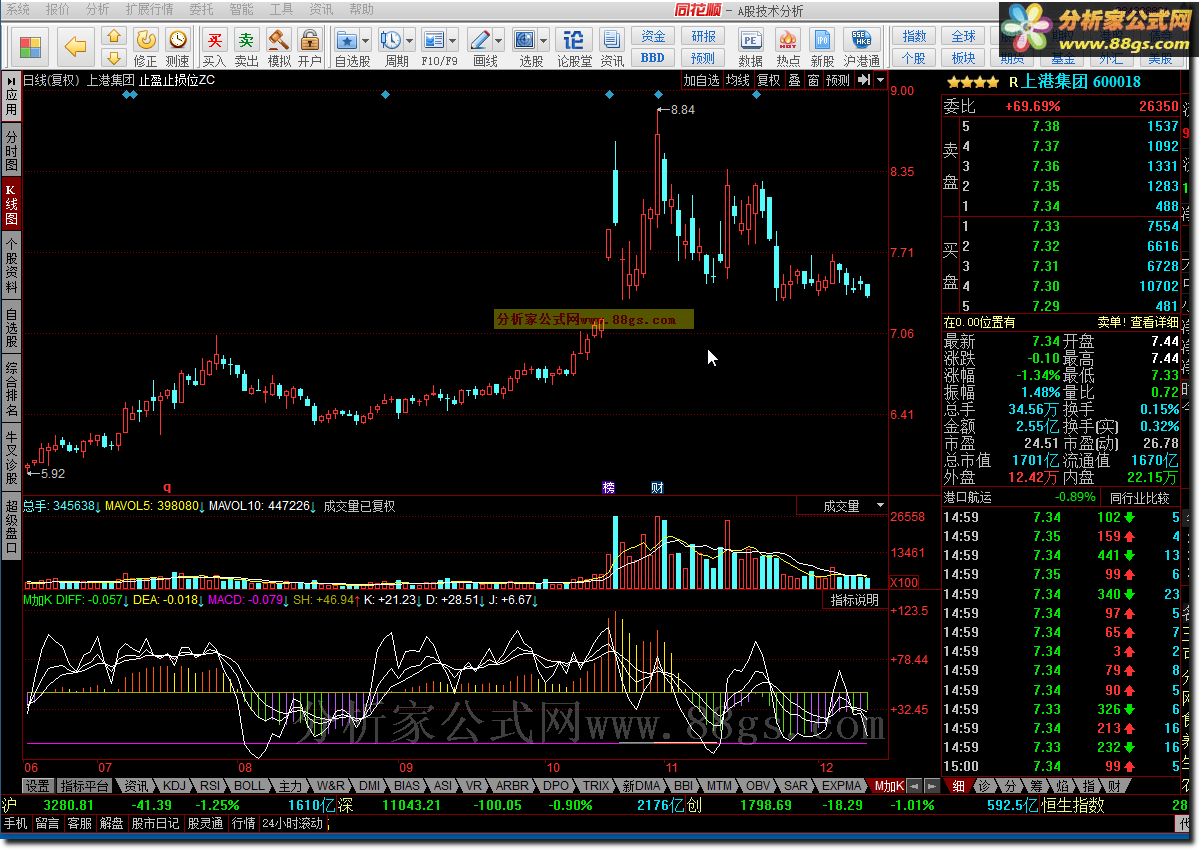Viewport: 1201px width, 850px height.
Task: Click the 24小时滚动 status bar item
Action: point(293,823)
